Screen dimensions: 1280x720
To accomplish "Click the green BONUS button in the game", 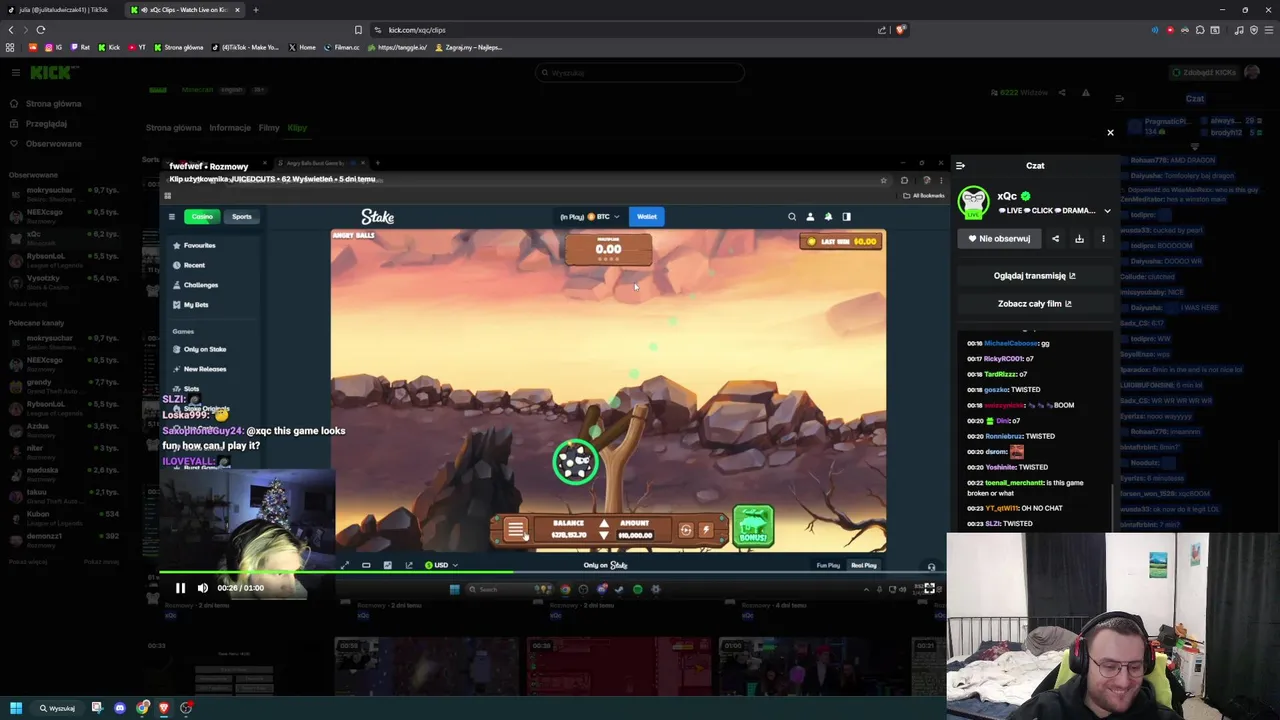I will coord(753,526).
